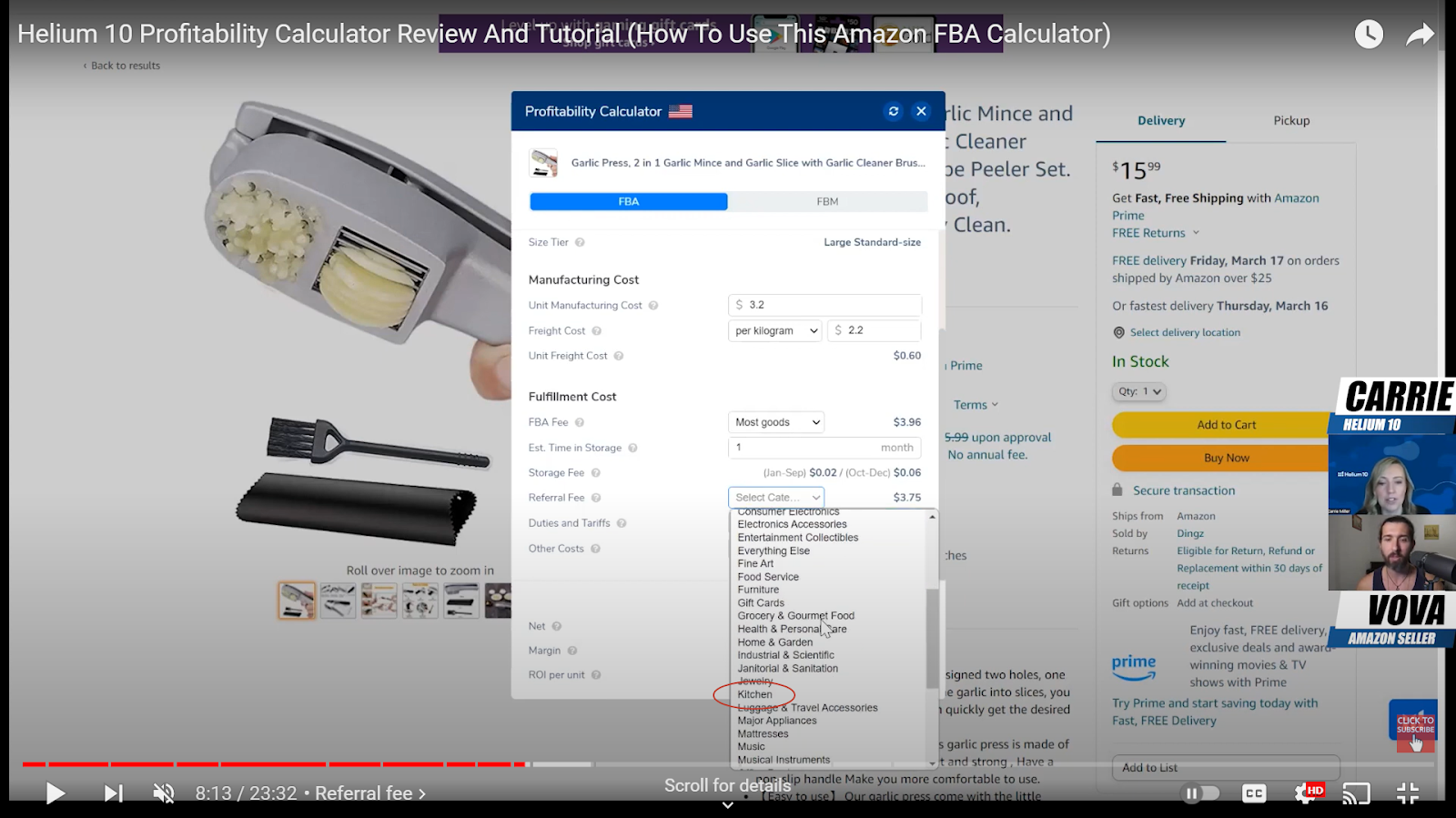Click the Duties and Tariffs help icon

[622, 523]
